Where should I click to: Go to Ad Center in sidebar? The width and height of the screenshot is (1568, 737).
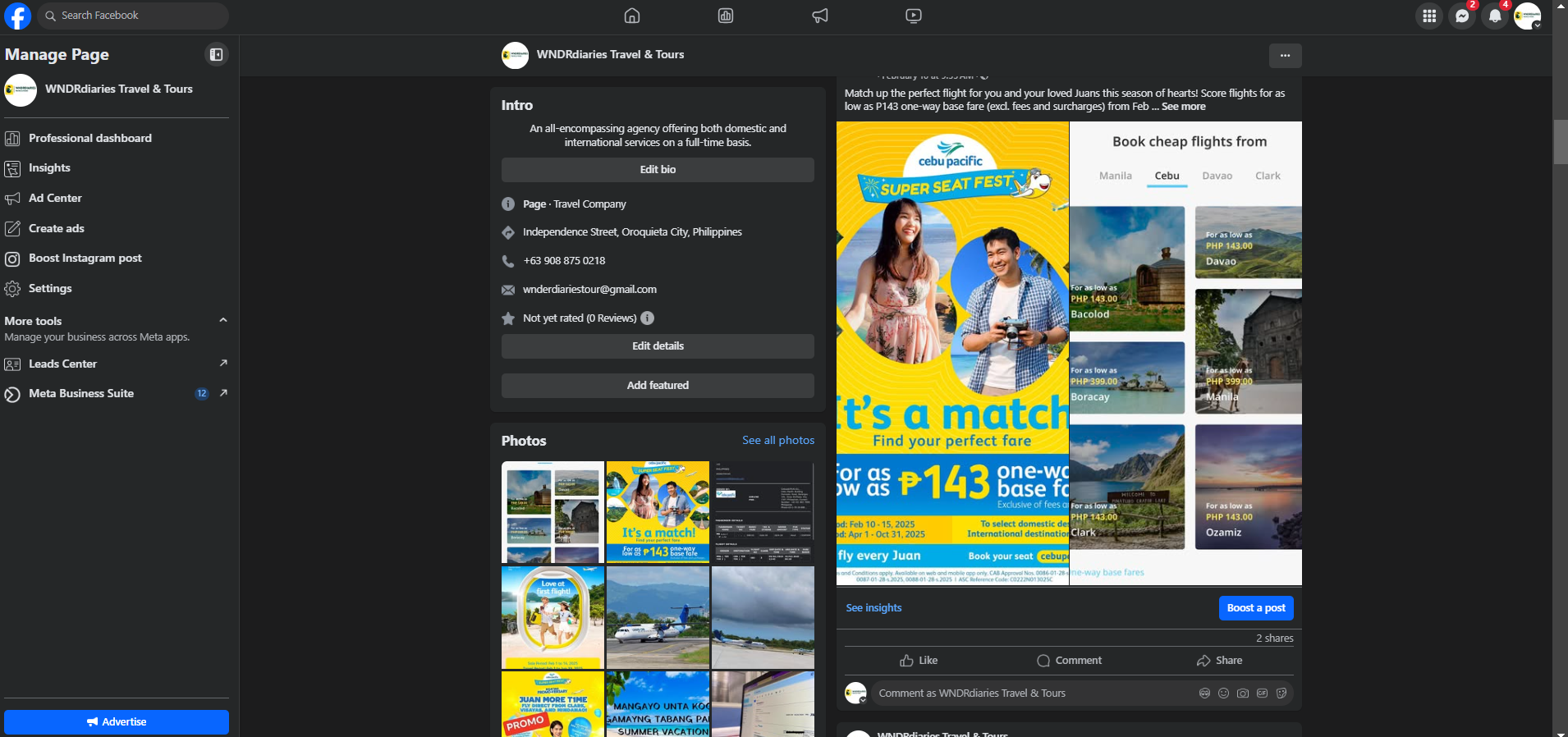click(117, 198)
